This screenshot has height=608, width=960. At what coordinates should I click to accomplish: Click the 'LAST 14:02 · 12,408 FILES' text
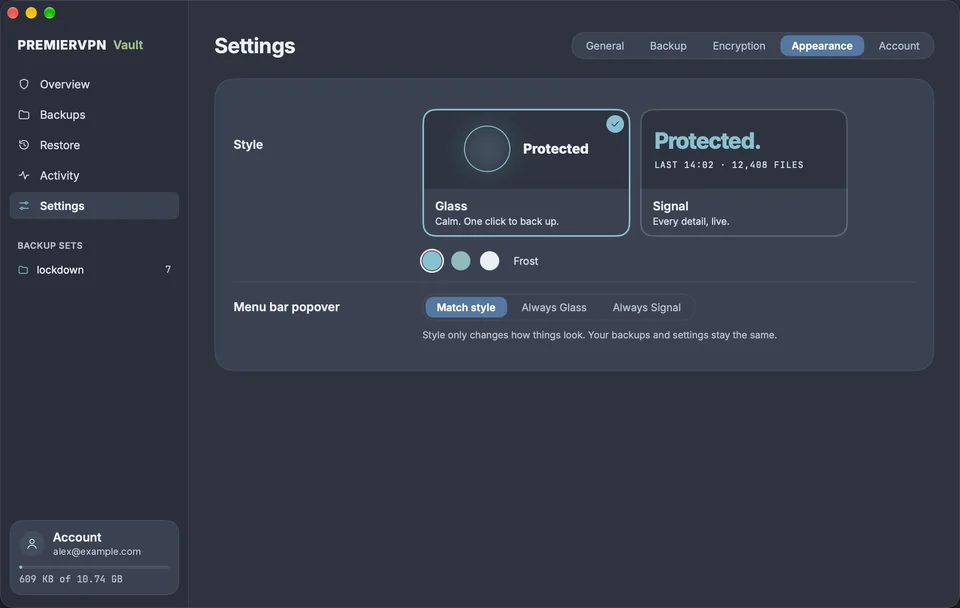coord(729,165)
